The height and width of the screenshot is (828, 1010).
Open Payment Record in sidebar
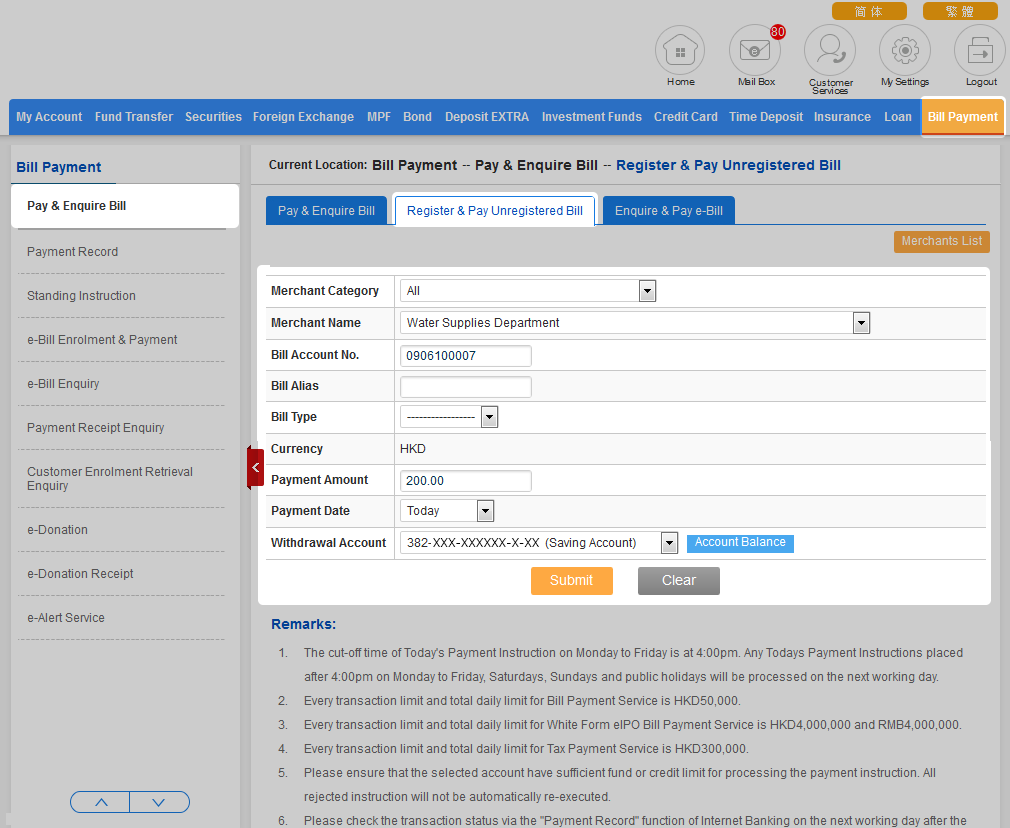(x=72, y=252)
